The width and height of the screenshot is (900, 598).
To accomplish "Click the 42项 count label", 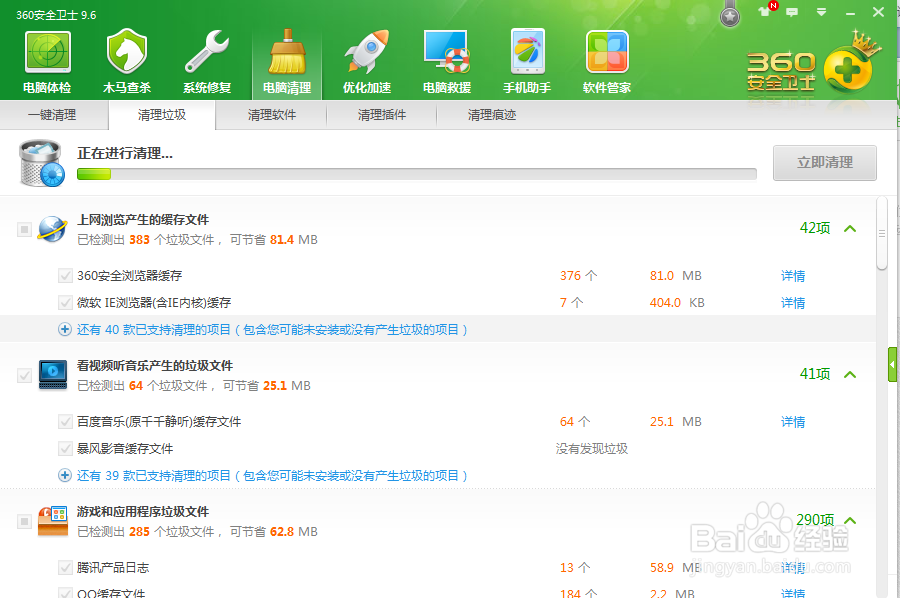I will pyautogui.click(x=815, y=228).
